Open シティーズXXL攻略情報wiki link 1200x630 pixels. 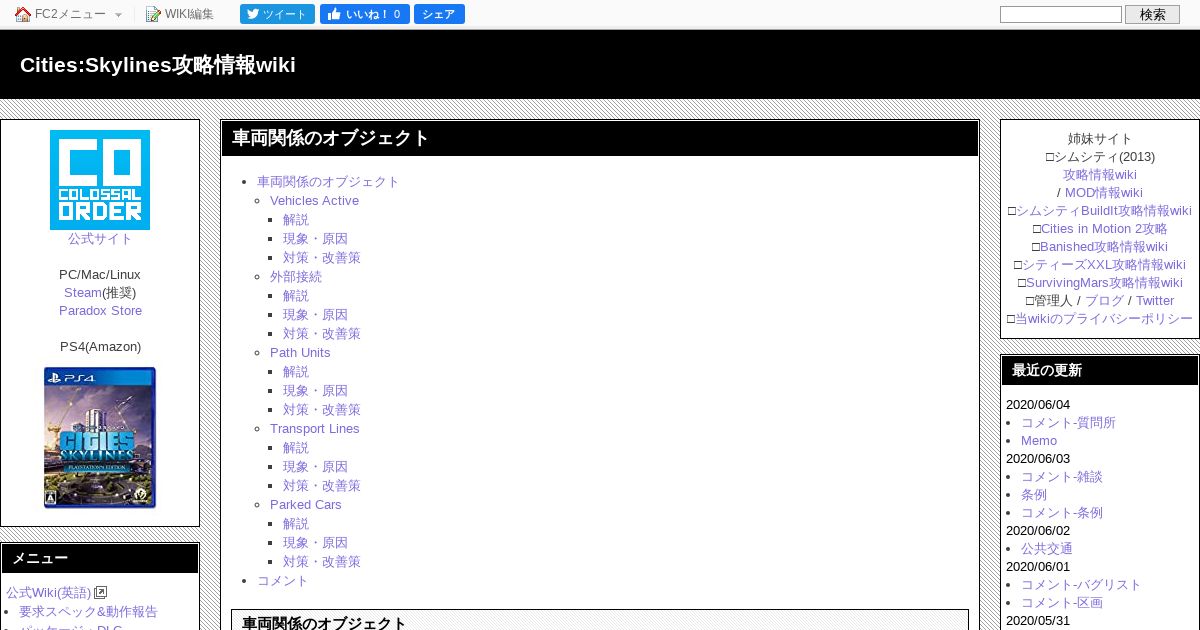click(1104, 265)
